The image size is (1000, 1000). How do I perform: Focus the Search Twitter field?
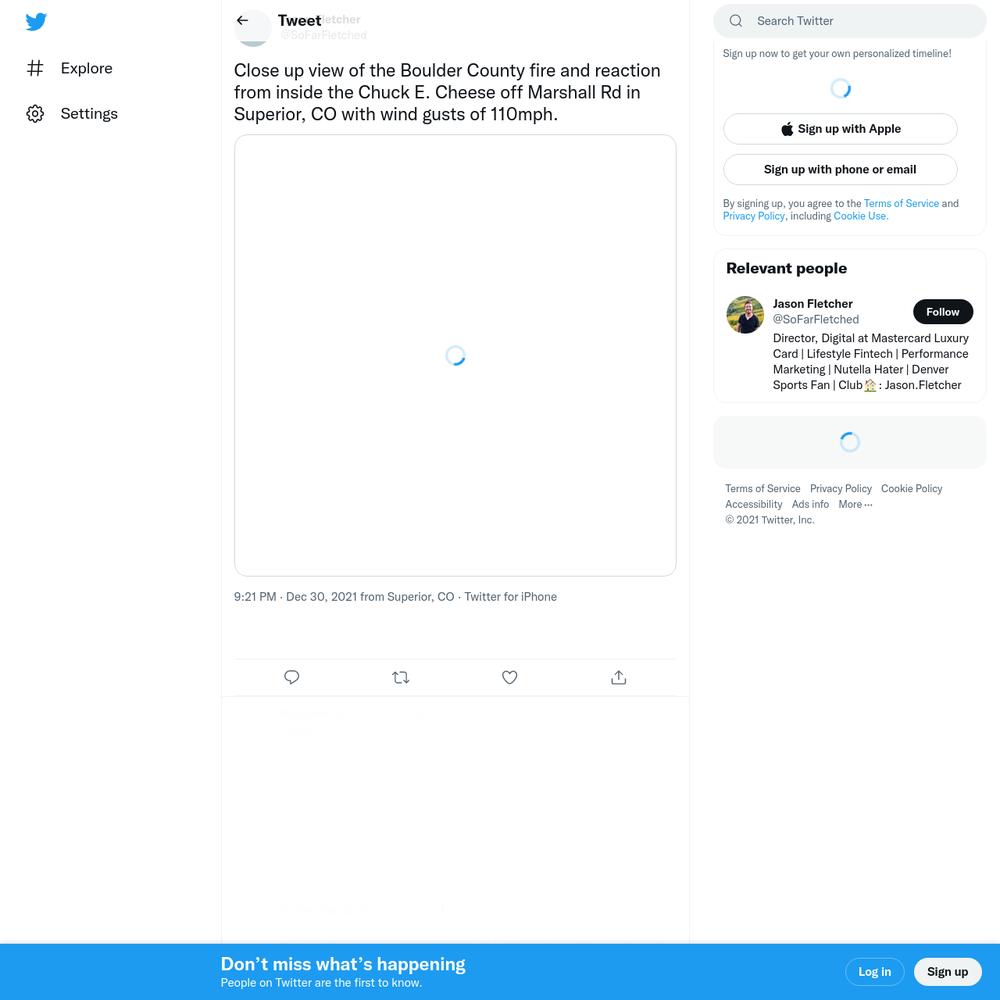coord(849,21)
